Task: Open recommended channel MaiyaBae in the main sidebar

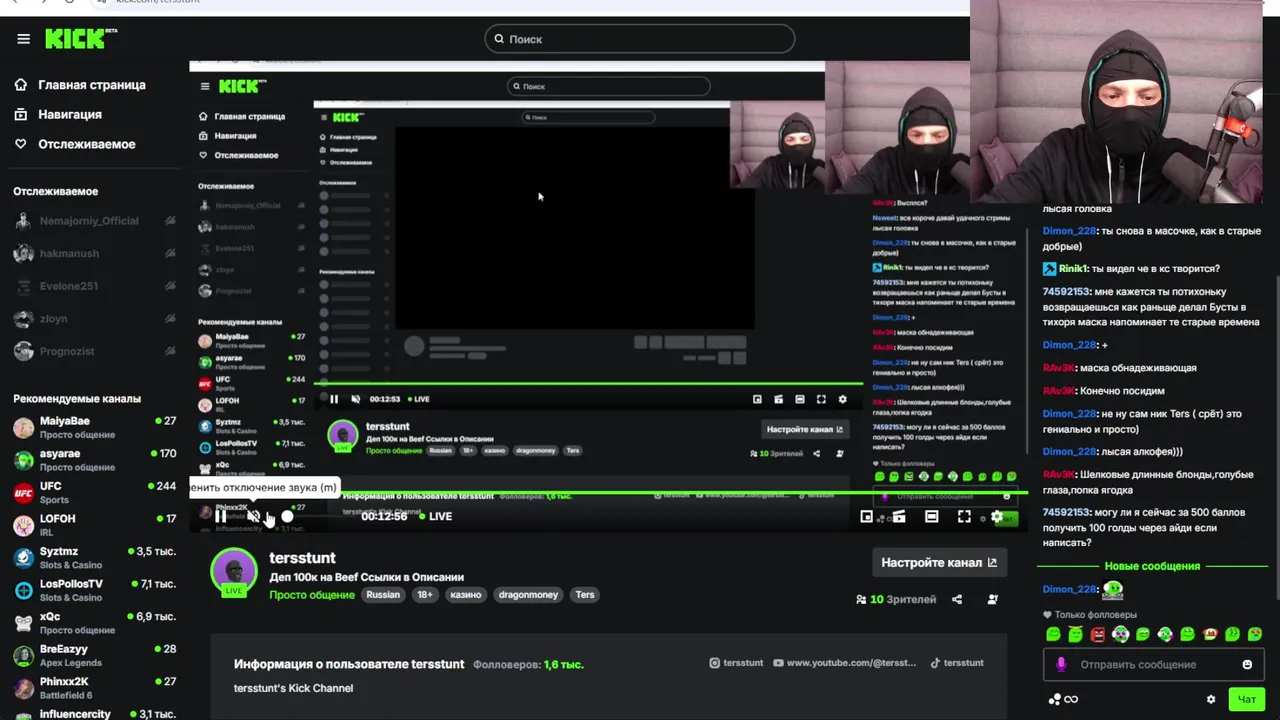Action: pos(94,428)
